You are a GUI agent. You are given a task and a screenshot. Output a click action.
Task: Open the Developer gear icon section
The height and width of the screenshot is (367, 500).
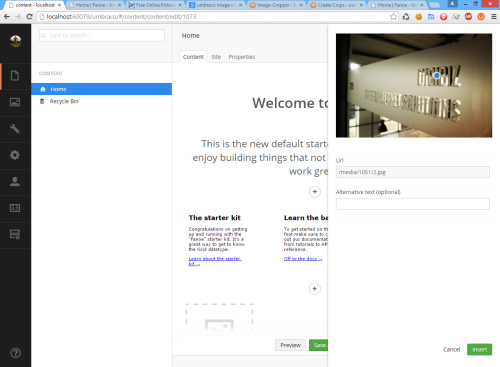click(x=15, y=155)
